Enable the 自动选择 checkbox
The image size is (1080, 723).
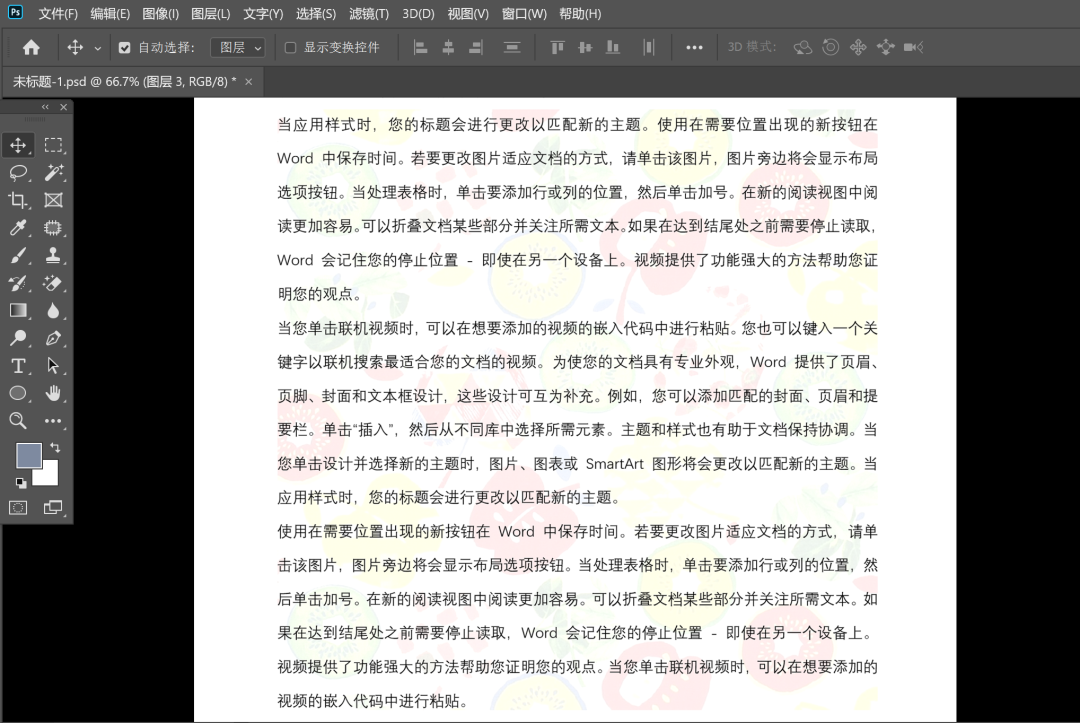pyautogui.click(x=124, y=47)
